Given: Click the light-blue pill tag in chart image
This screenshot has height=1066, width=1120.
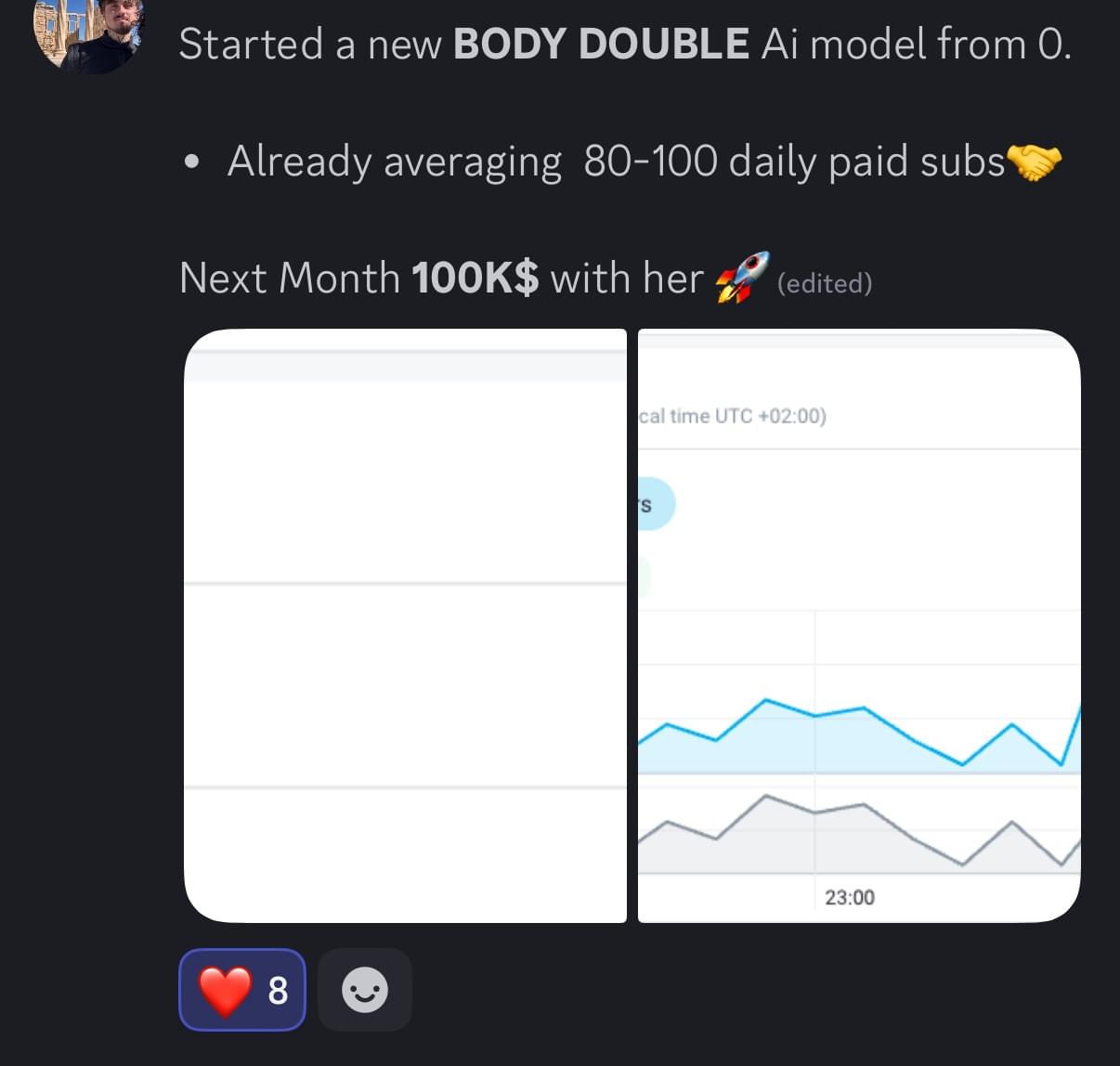Looking at the screenshot, I should 655,504.
